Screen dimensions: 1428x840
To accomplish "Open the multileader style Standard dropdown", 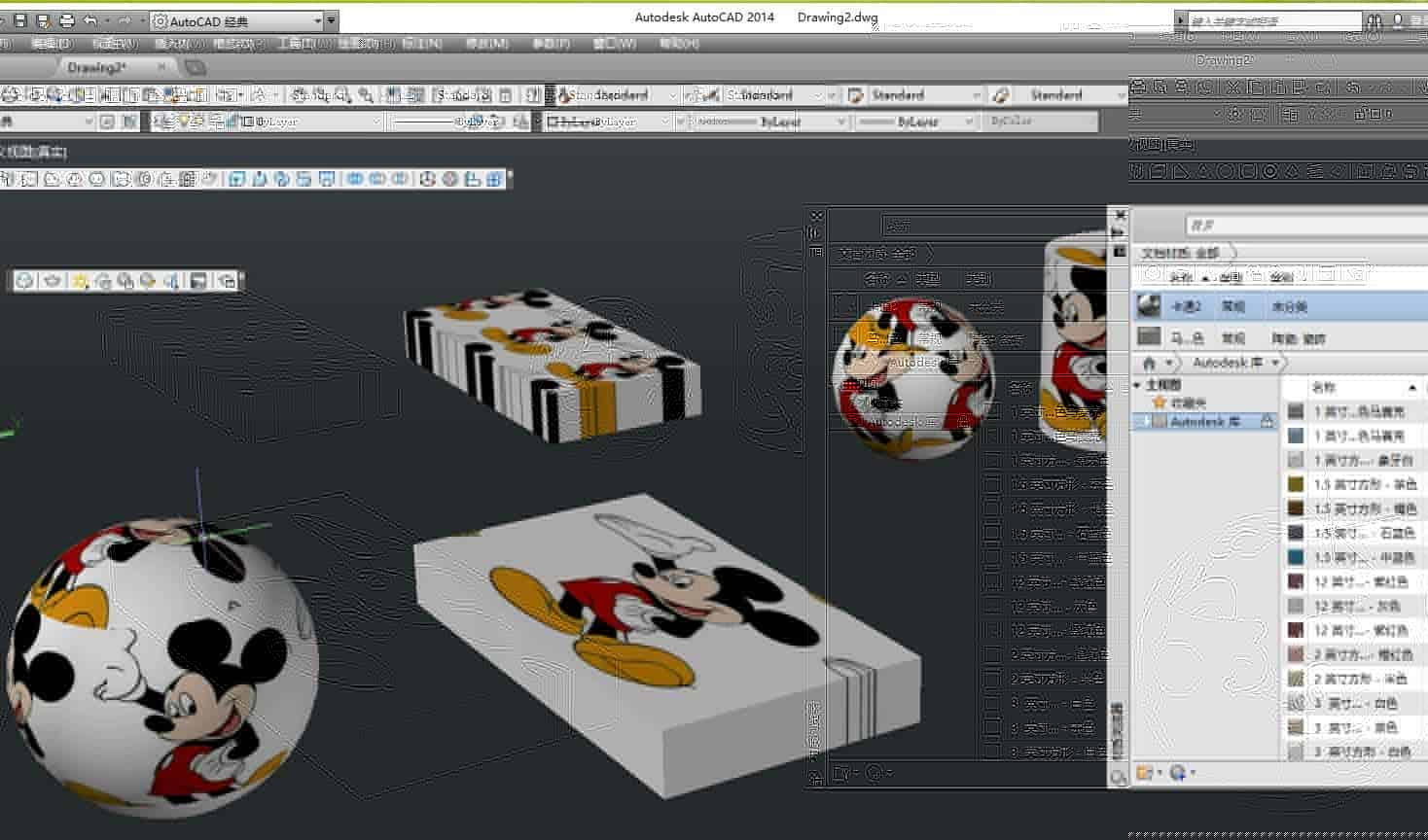I will (x=1070, y=94).
